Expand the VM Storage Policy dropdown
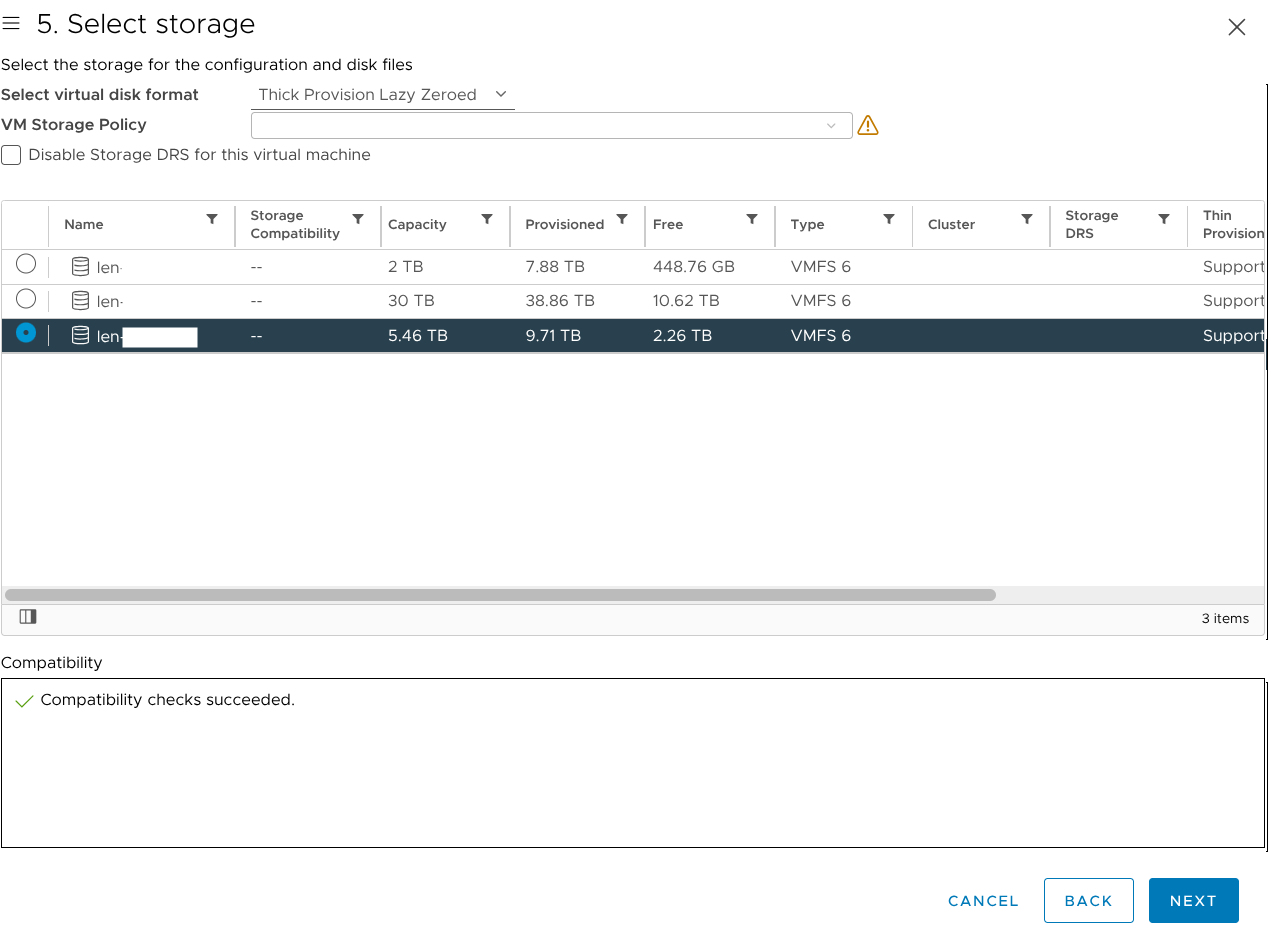The height and width of the screenshot is (933, 1271). (x=551, y=125)
